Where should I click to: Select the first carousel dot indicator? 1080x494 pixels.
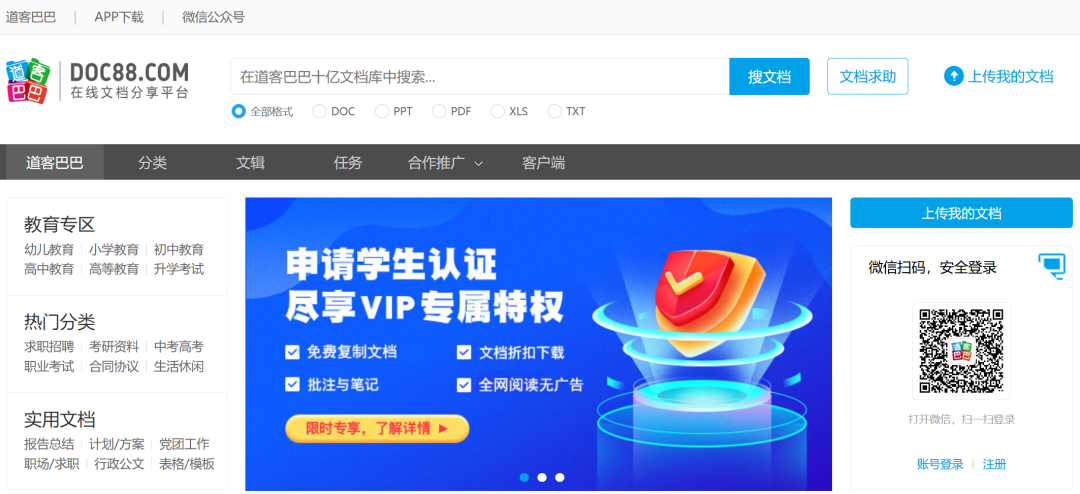pyautogui.click(x=524, y=477)
